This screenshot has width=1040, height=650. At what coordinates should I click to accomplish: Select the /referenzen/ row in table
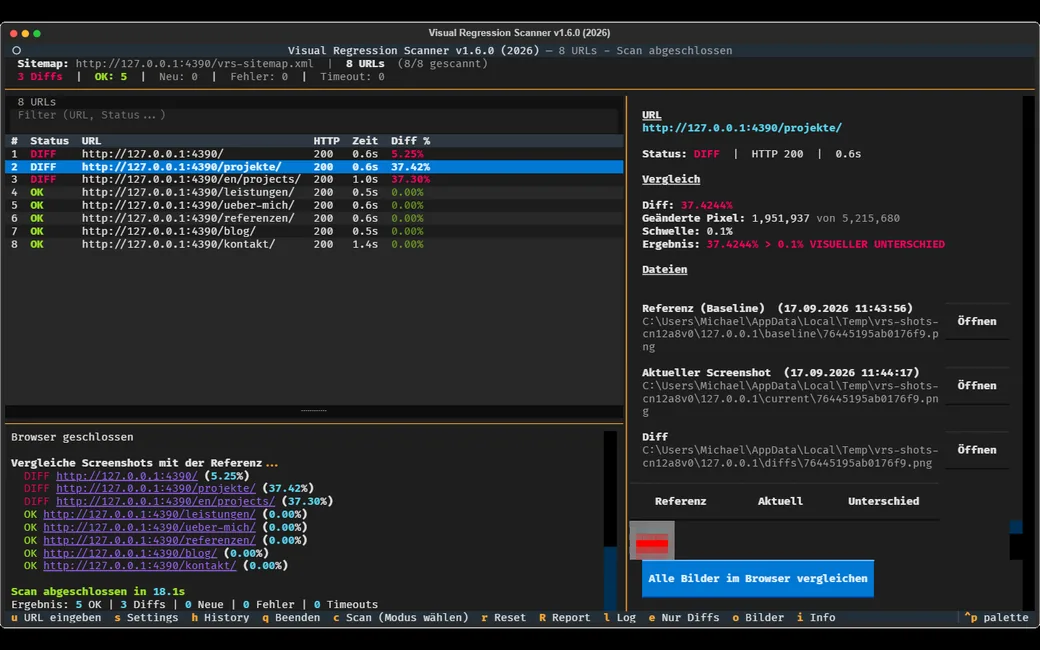314,218
